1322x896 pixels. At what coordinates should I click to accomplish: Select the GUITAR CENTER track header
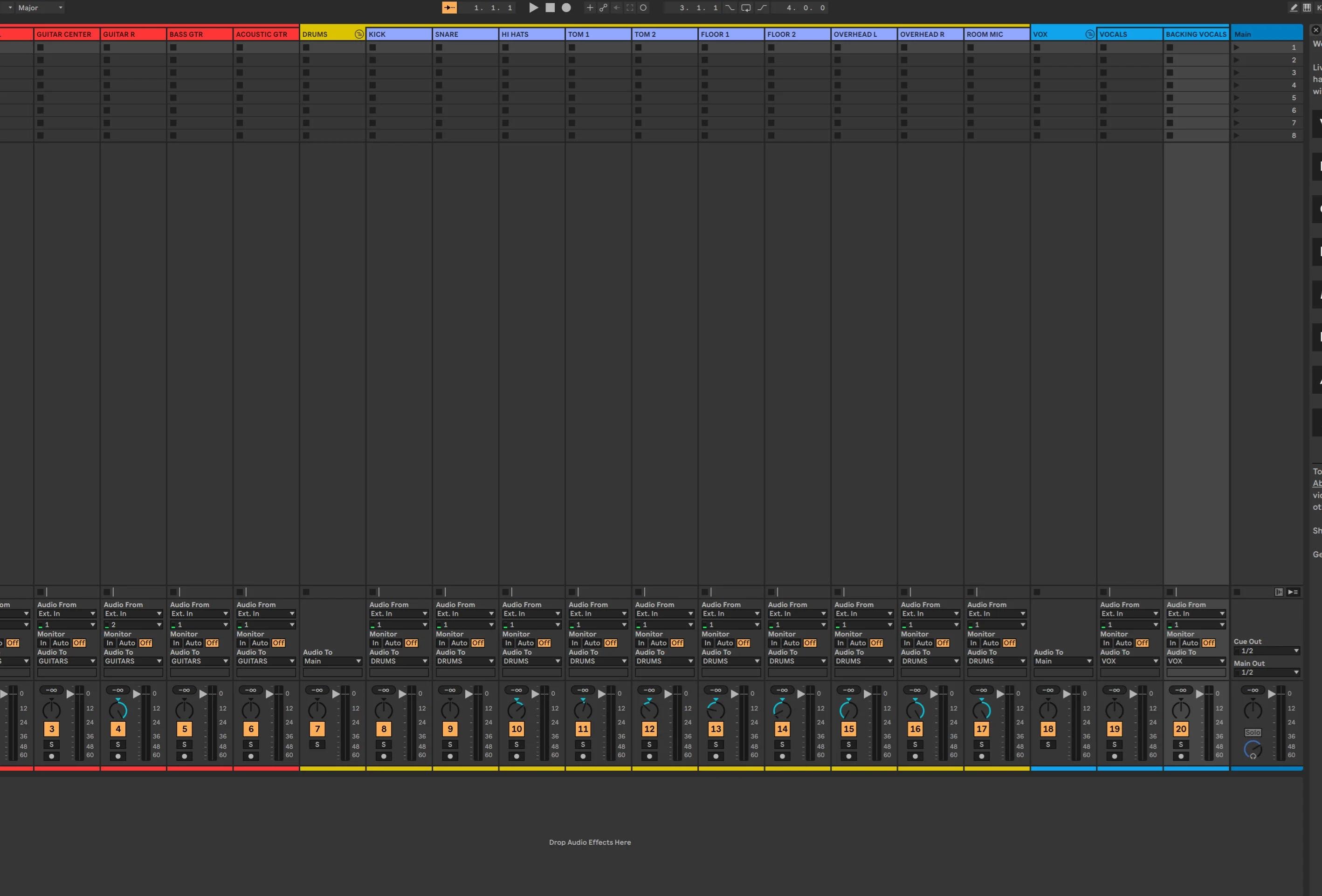[67, 34]
